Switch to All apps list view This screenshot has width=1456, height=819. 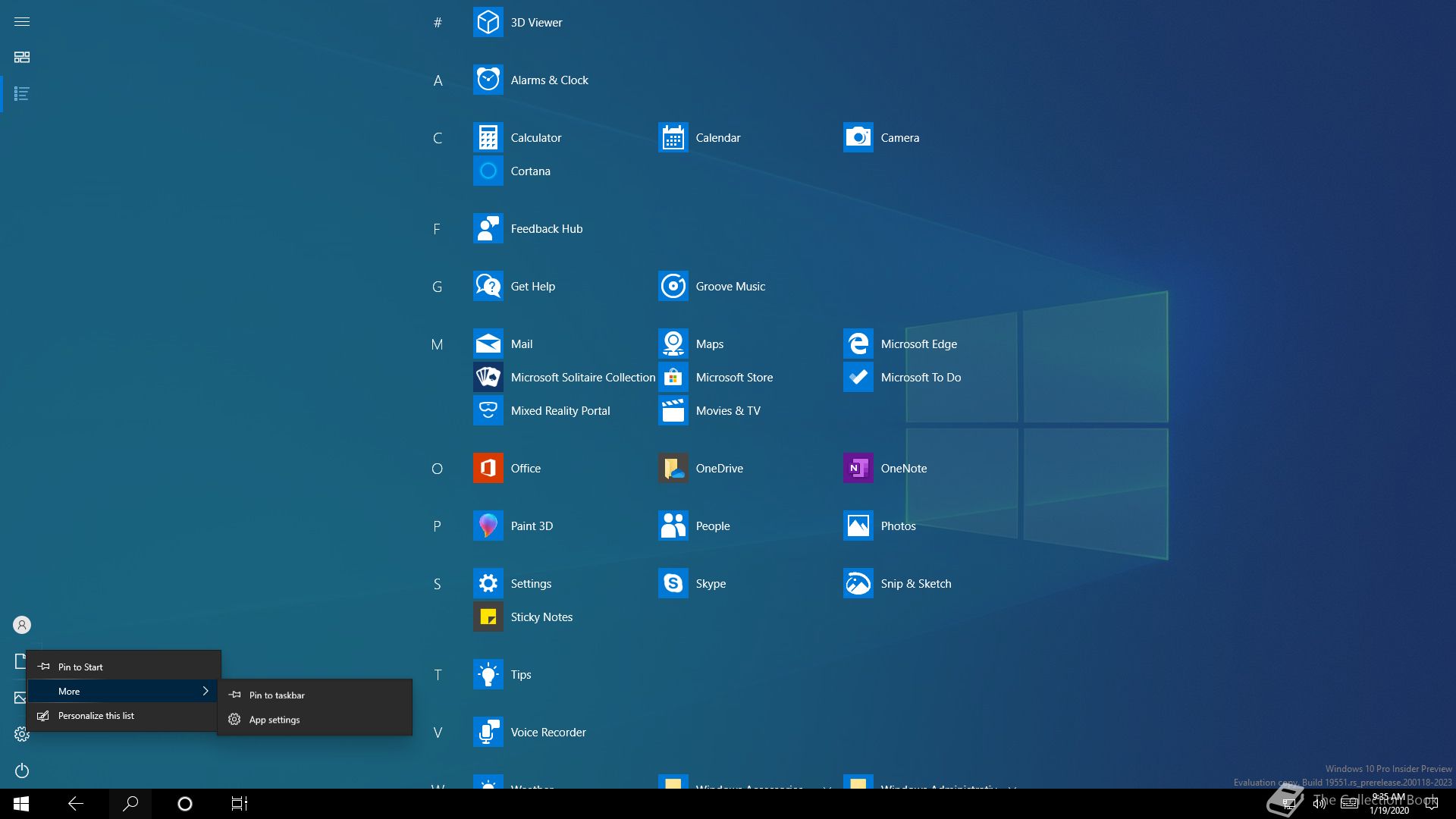click(22, 94)
